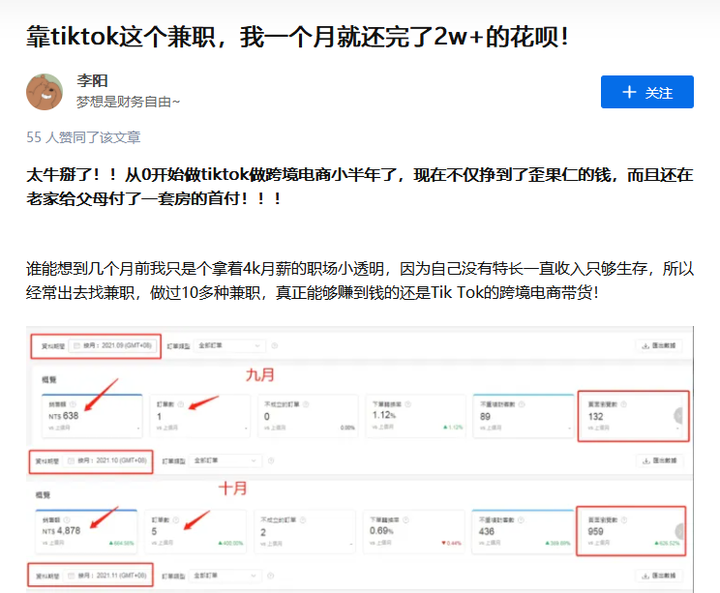The image size is (720, 593).
Task: Click the article title about tiktok兼职
Action: (x=298, y=37)
